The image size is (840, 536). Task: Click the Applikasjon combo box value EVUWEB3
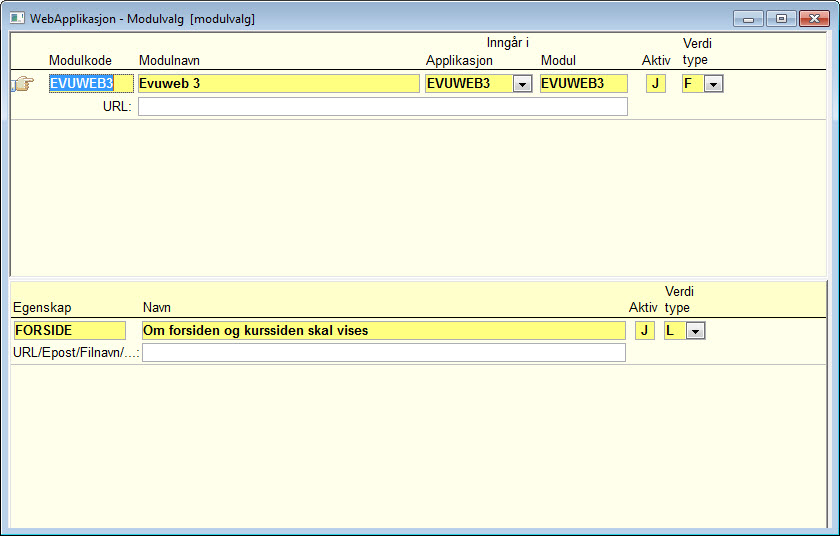pos(469,84)
